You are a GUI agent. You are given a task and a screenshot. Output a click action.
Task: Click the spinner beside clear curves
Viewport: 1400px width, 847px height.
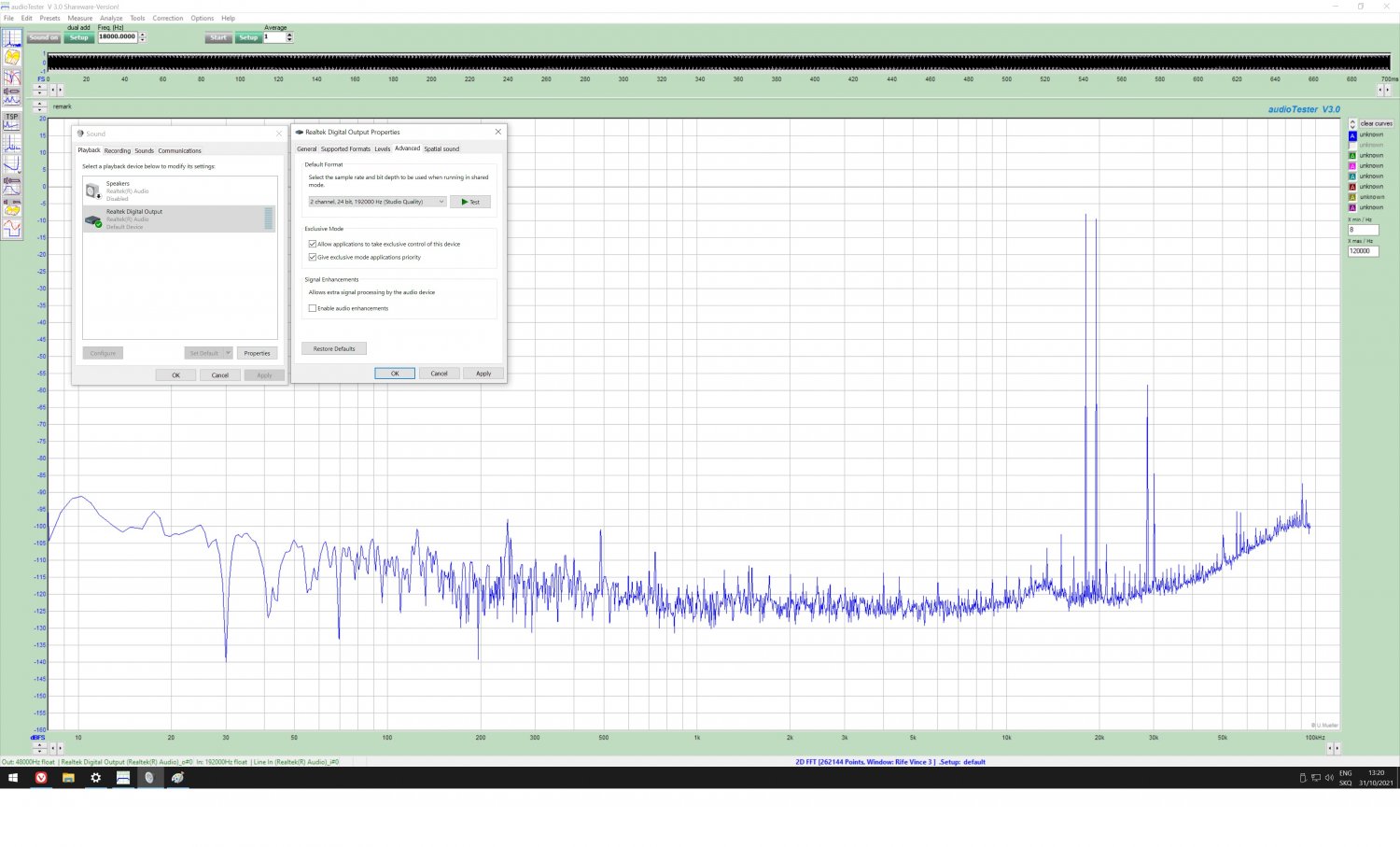pos(1352,123)
